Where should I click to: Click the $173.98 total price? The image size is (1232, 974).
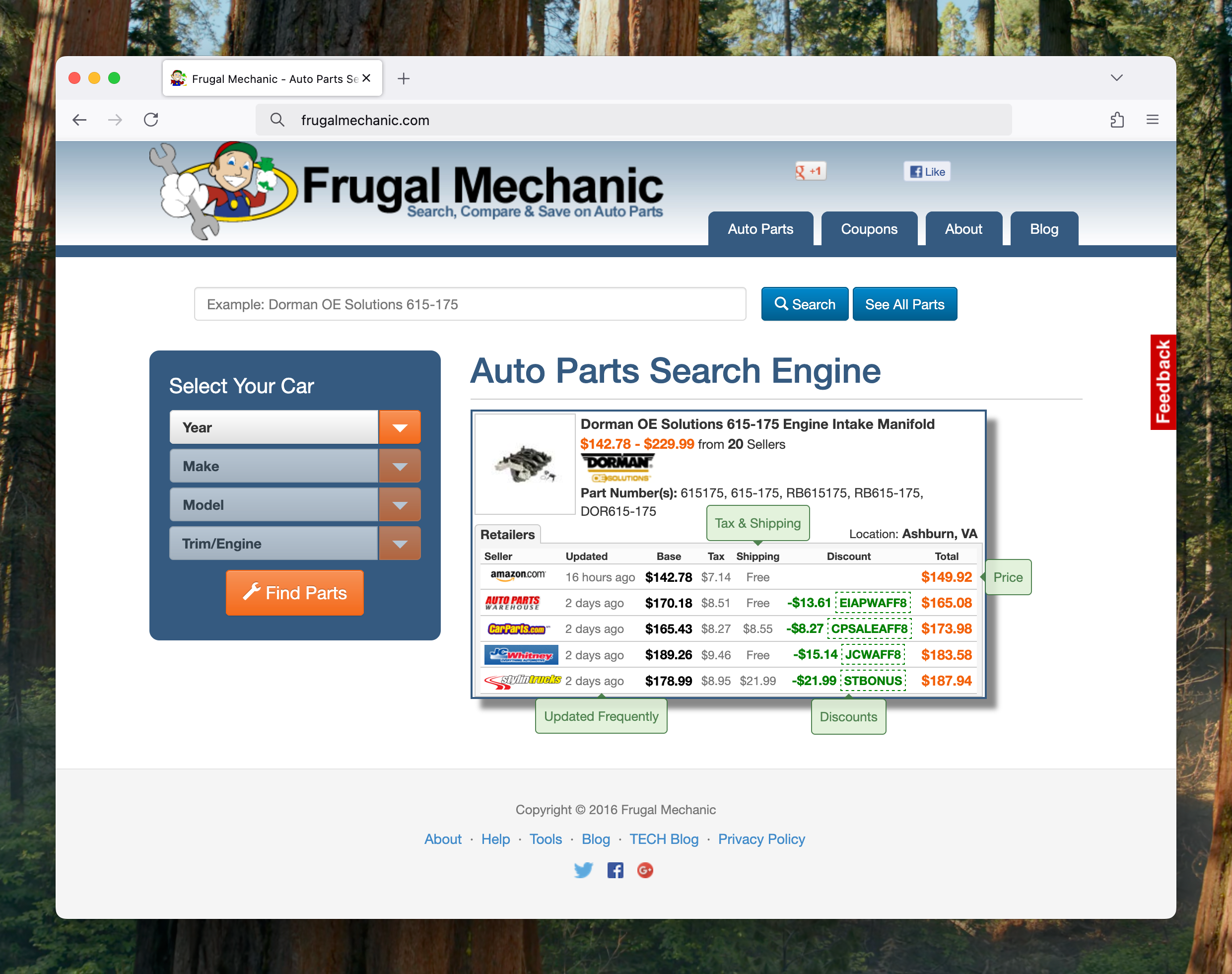947,628
